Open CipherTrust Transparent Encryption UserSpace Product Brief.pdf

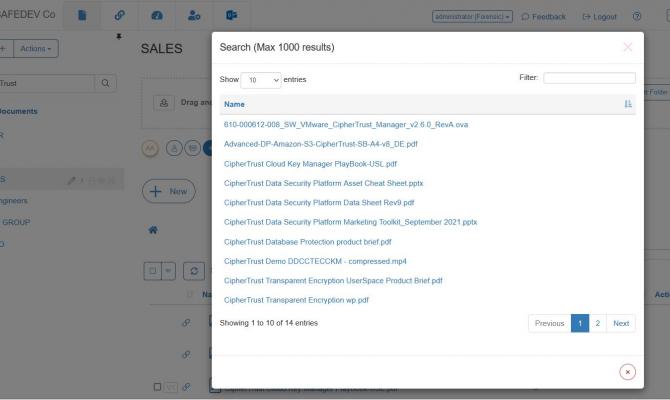tap(333, 281)
